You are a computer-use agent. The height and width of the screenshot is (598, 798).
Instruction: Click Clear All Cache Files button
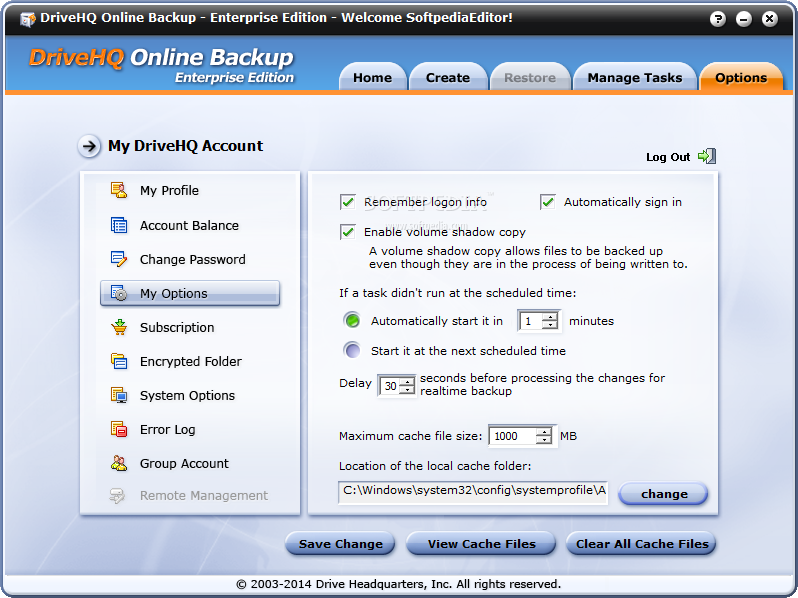click(641, 544)
